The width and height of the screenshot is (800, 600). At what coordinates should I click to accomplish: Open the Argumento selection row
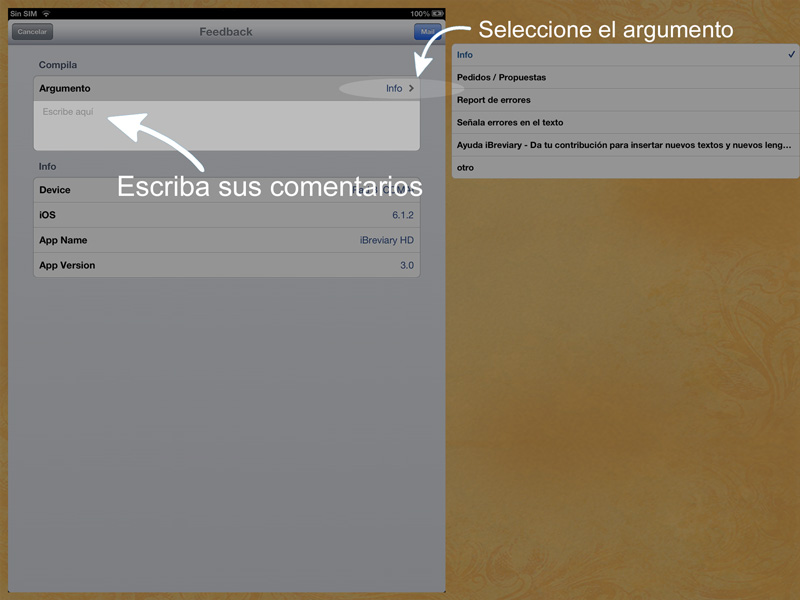pos(200,89)
